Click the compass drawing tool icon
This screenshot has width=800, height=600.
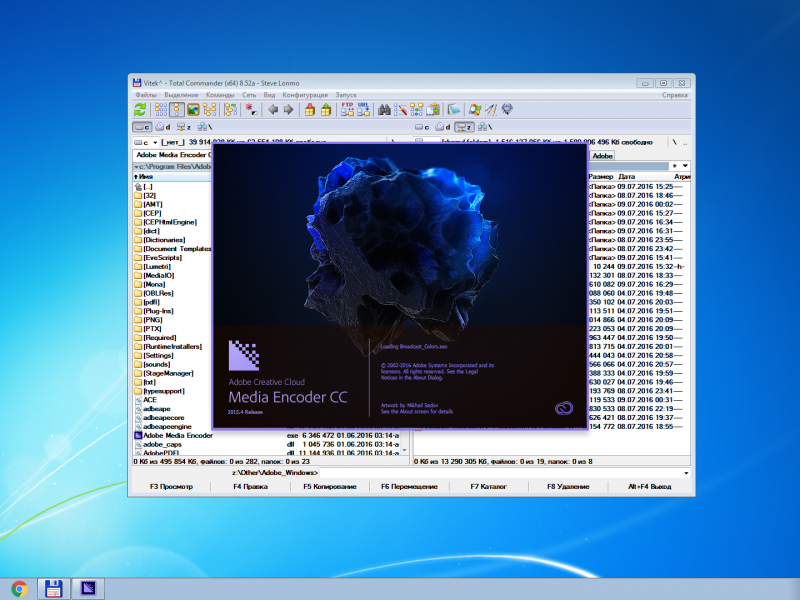click(x=491, y=109)
